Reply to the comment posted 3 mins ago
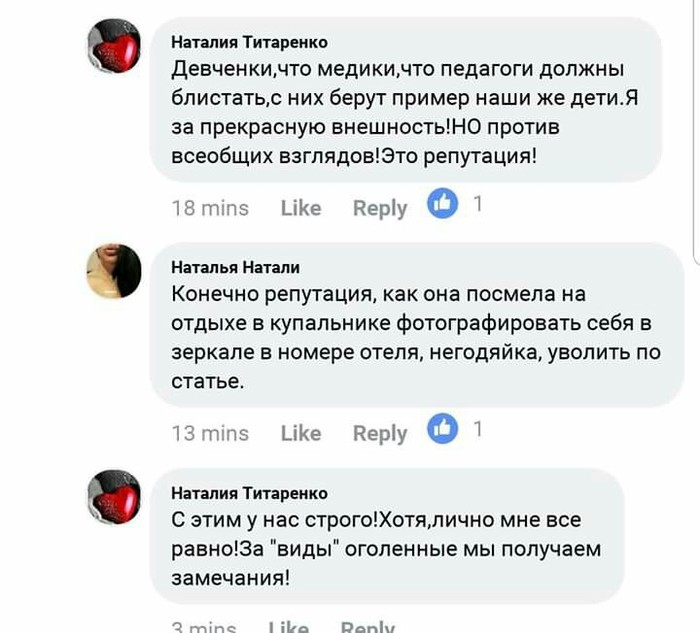This screenshot has width=700, height=633. (367, 627)
